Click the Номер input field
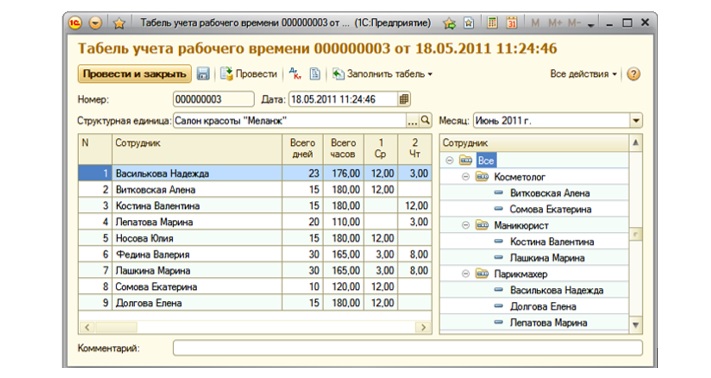The height and width of the screenshot is (378, 711). (x=214, y=99)
